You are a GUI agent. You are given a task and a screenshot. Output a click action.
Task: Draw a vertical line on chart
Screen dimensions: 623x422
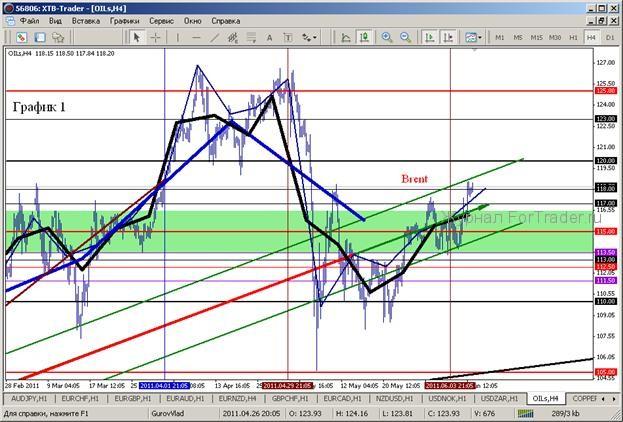pyautogui.click(x=179, y=38)
